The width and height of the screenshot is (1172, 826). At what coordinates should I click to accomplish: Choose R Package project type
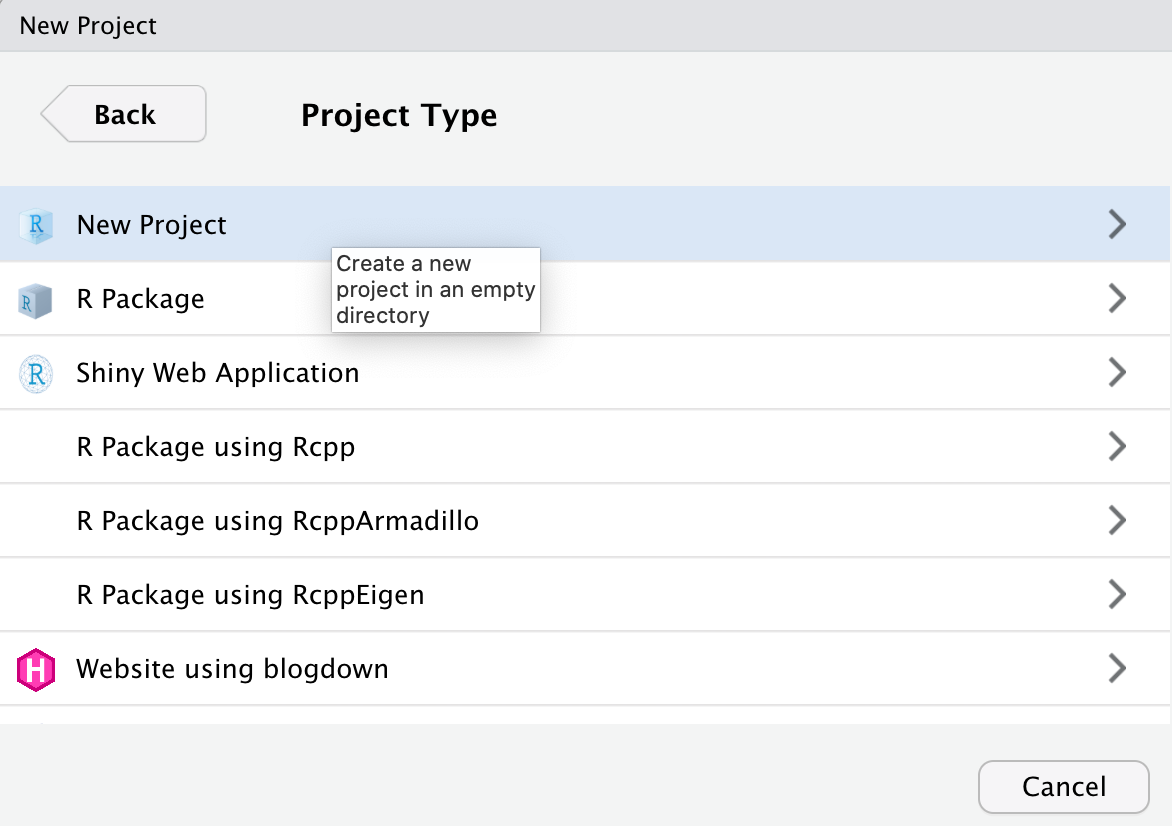coord(141,299)
